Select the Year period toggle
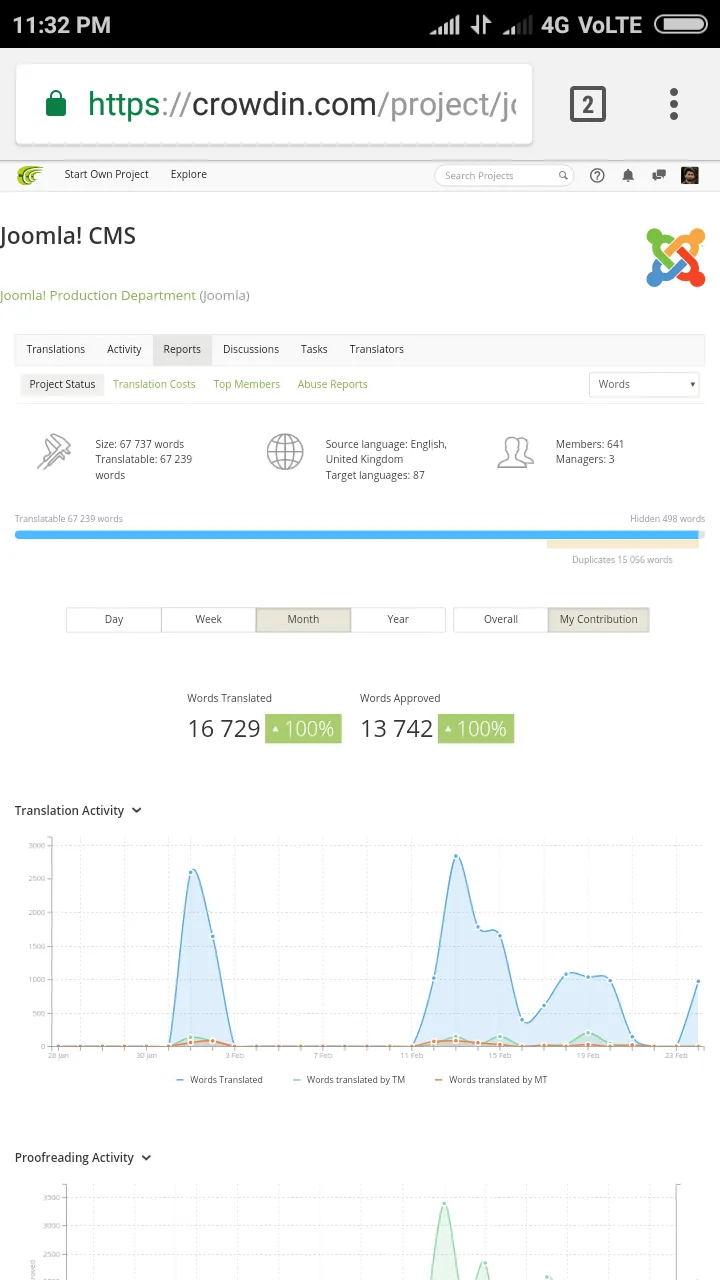Screen dimensions: 720x1280 [x=398, y=619]
